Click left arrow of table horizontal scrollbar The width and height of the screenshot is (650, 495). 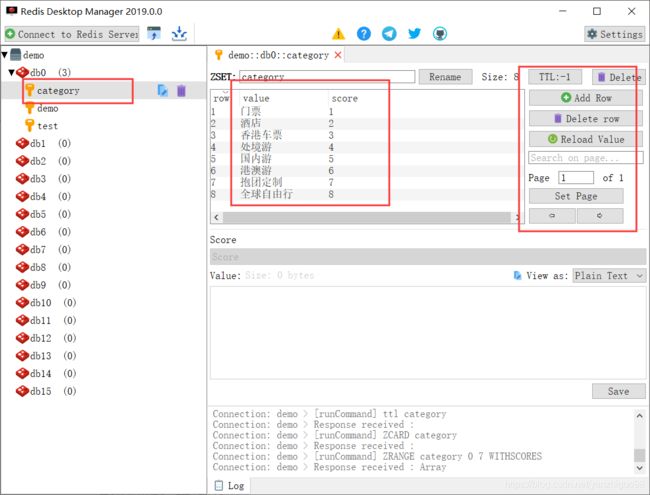click(216, 217)
